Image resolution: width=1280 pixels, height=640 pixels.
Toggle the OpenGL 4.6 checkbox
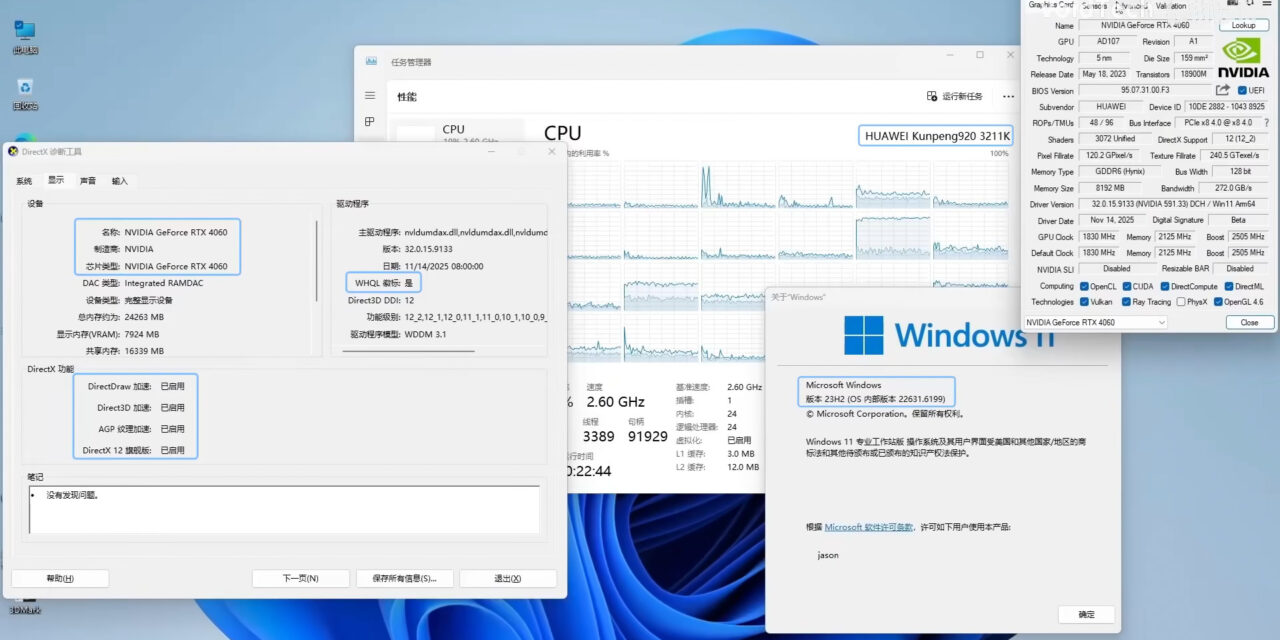(1219, 301)
